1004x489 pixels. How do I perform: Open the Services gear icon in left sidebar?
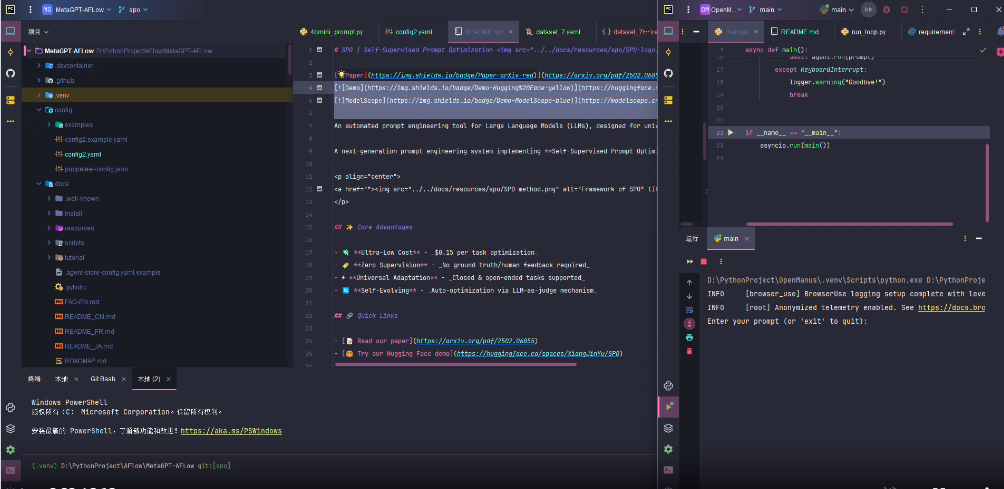pyautogui.click(x=10, y=450)
